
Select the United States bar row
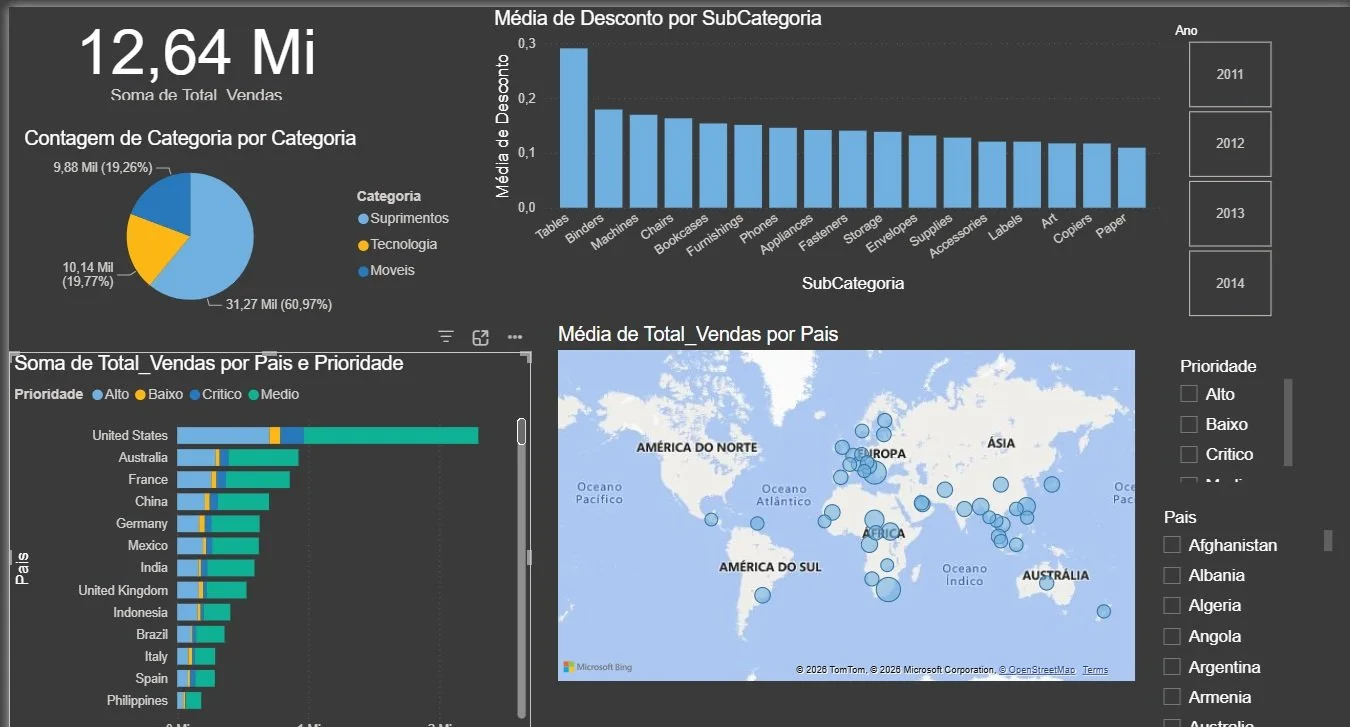pos(327,435)
